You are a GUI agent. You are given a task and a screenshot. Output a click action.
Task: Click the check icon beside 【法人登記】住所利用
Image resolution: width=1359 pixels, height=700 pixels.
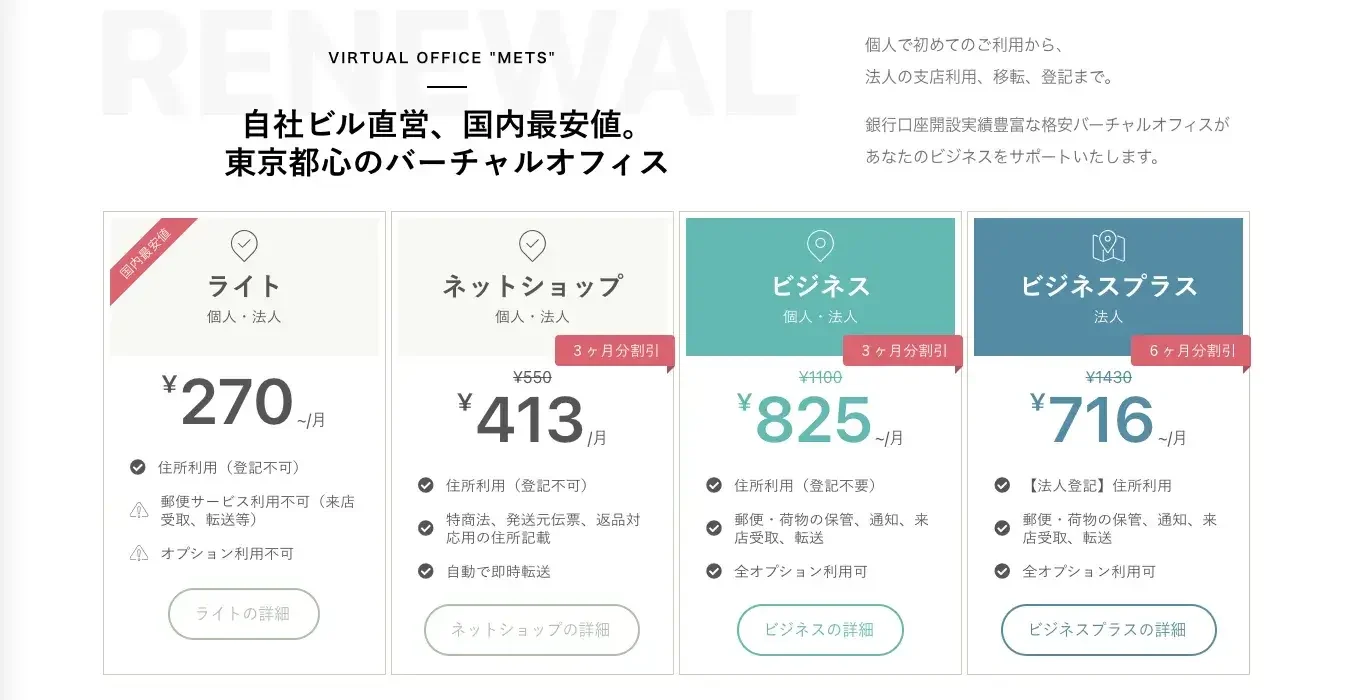coord(1002,485)
